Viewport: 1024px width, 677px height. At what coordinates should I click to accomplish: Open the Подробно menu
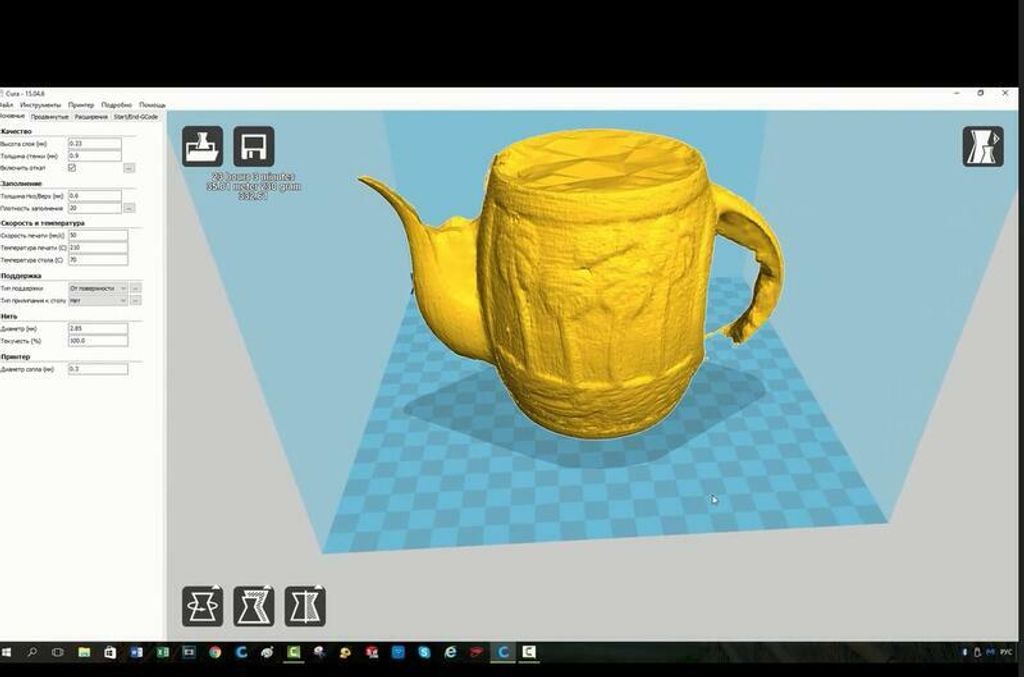point(117,104)
